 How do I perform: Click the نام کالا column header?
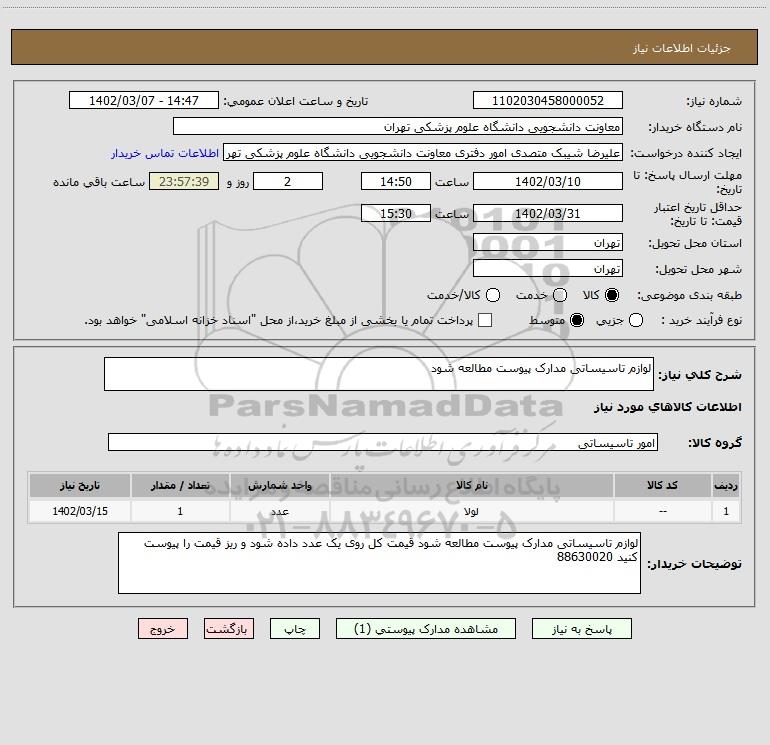[x=471, y=485]
